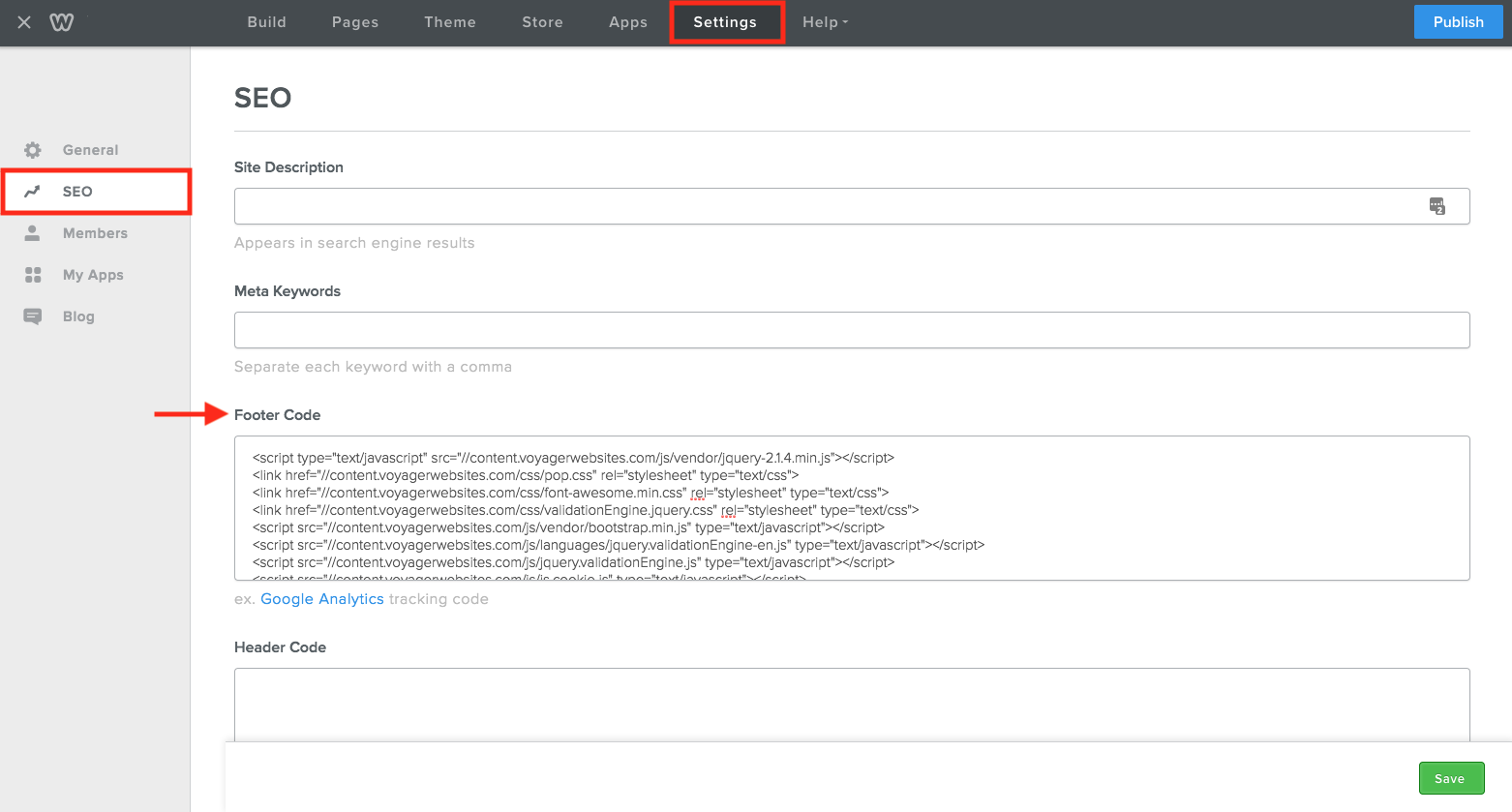
Task: Click the jquery.validationEngine.js script line
Action: click(x=573, y=562)
